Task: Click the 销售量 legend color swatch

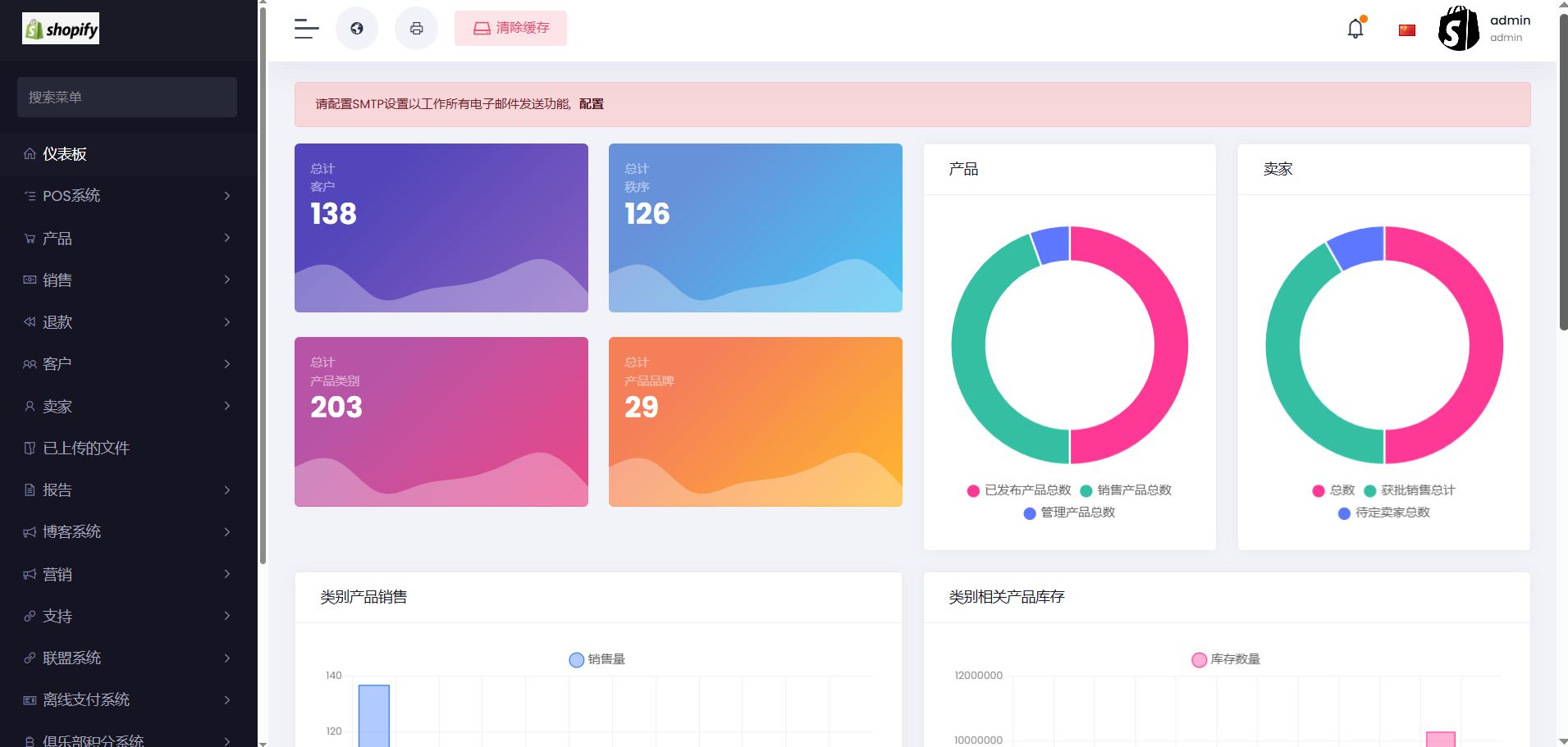Action: click(577, 660)
